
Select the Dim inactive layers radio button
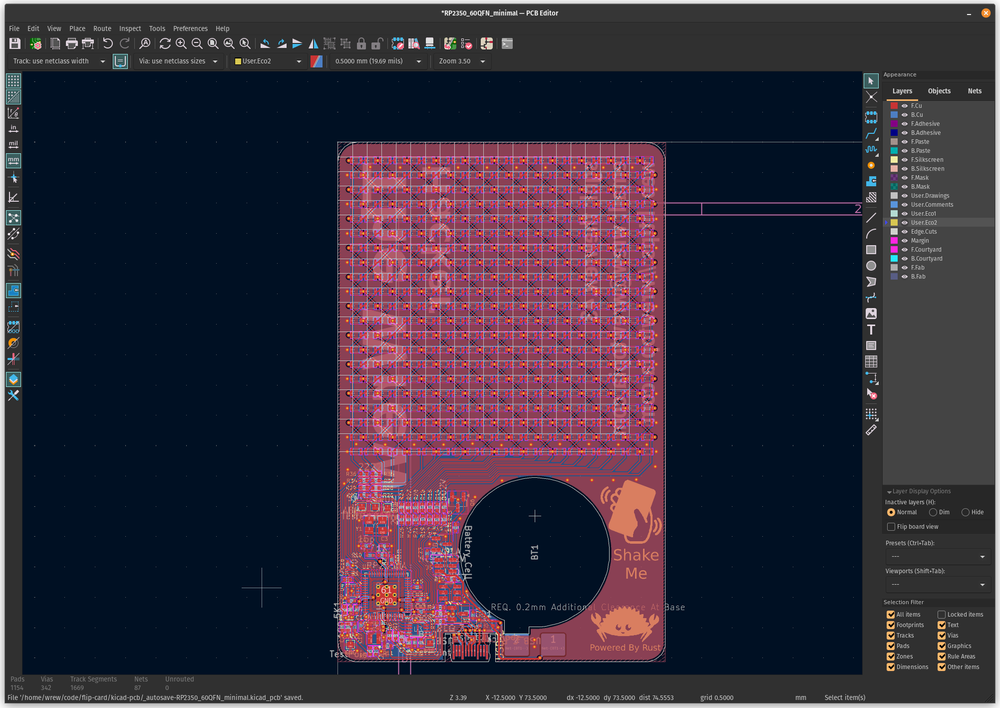coord(933,512)
